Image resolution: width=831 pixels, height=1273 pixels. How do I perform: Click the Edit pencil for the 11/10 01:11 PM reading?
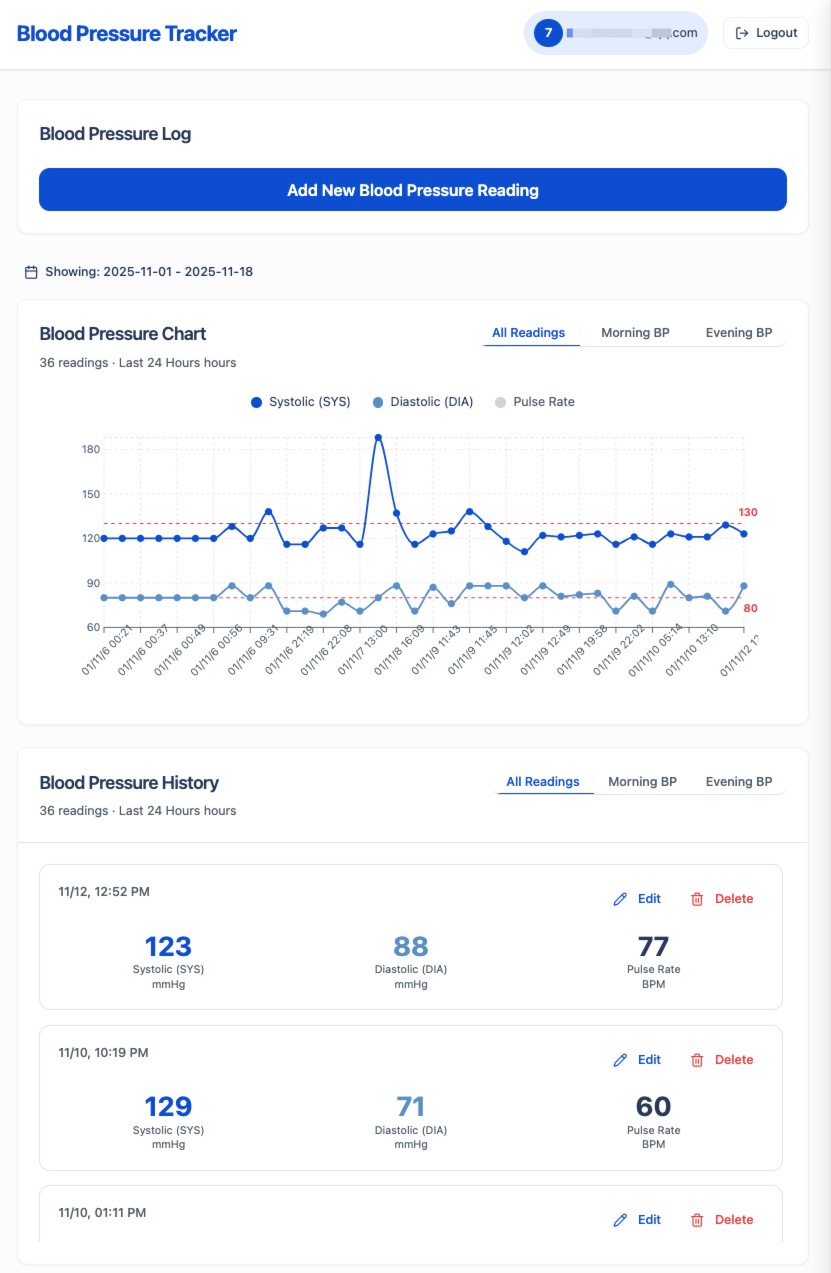click(620, 1219)
